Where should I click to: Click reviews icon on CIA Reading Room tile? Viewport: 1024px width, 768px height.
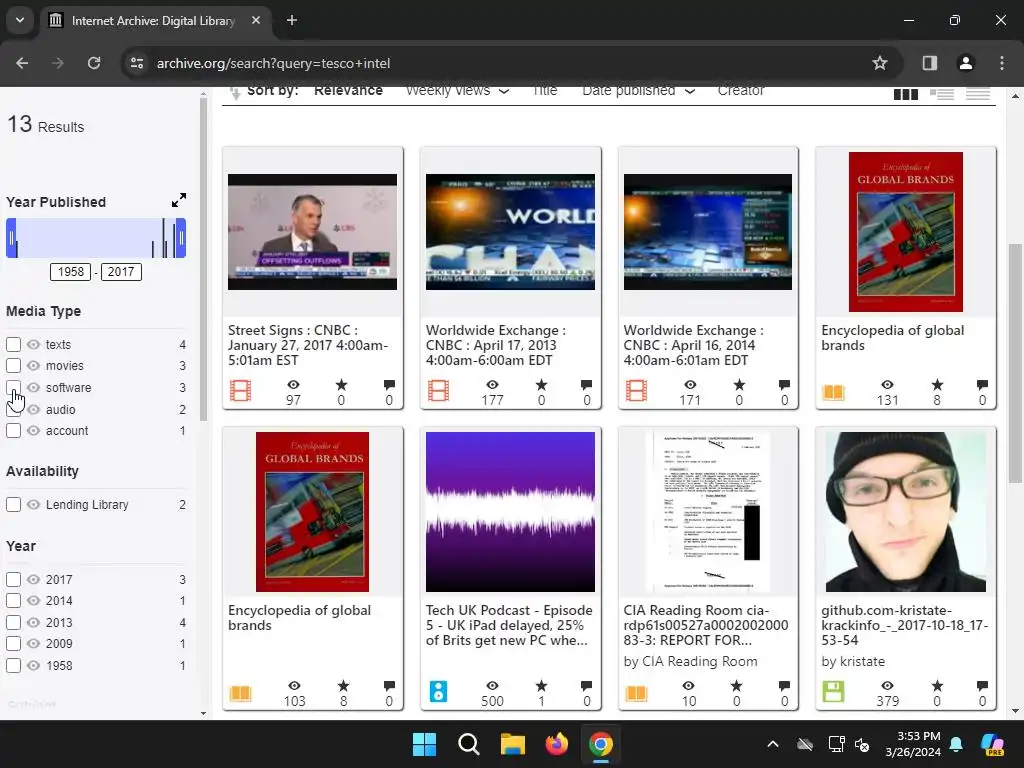tap(784, 685)
